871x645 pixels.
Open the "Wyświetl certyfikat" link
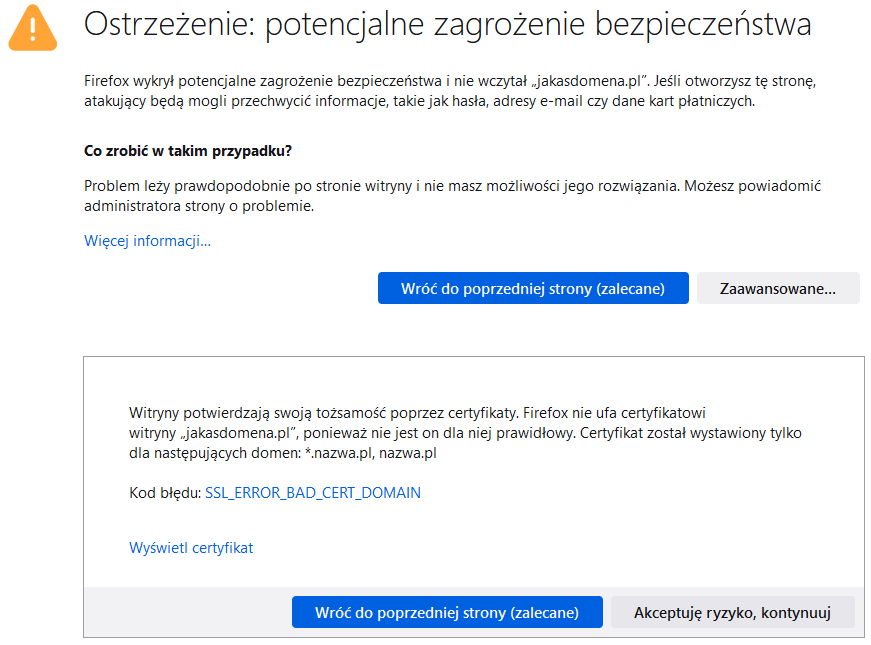tap(191, 548)
